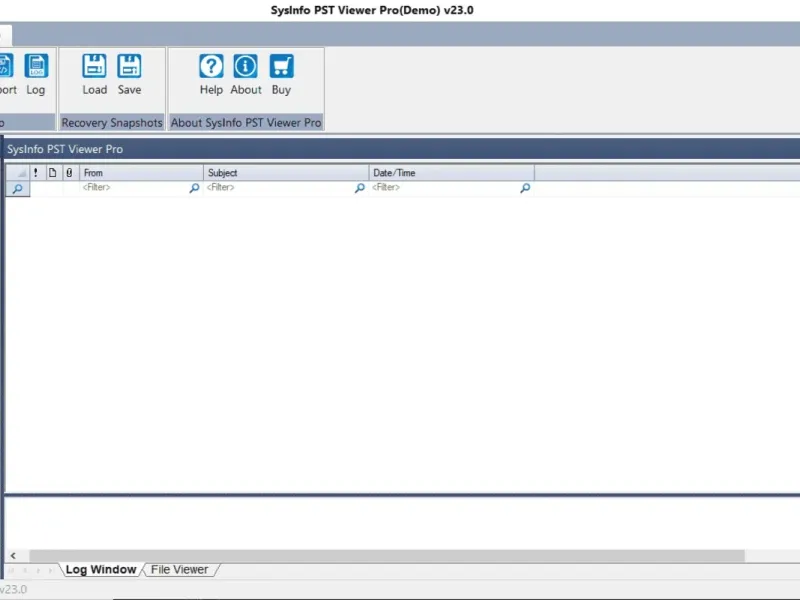
Task: Switch to the File Viewer tab
Action: [180, 569]
